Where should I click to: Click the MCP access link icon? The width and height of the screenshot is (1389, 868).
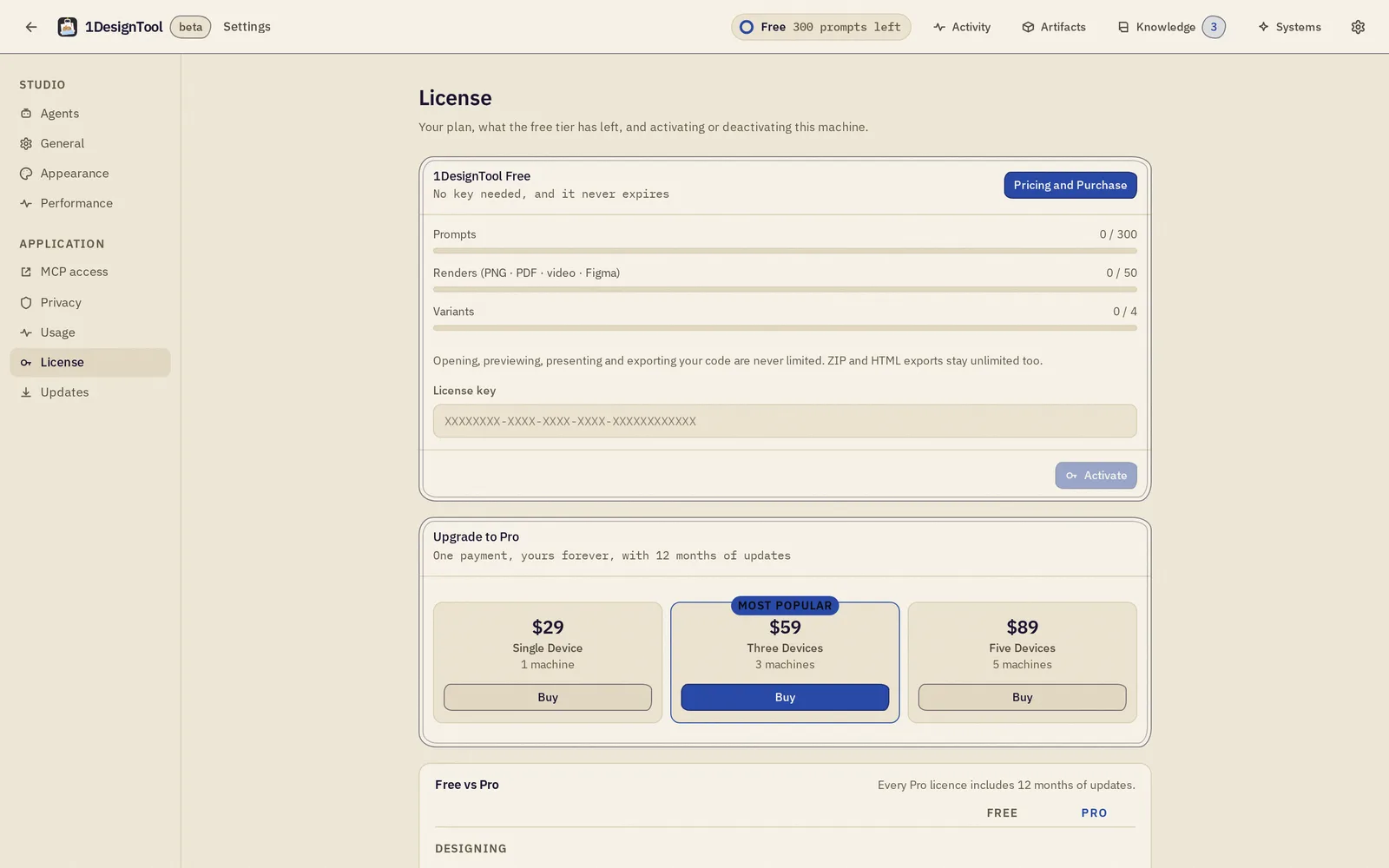pyautogui.click(x=26, y=272)
